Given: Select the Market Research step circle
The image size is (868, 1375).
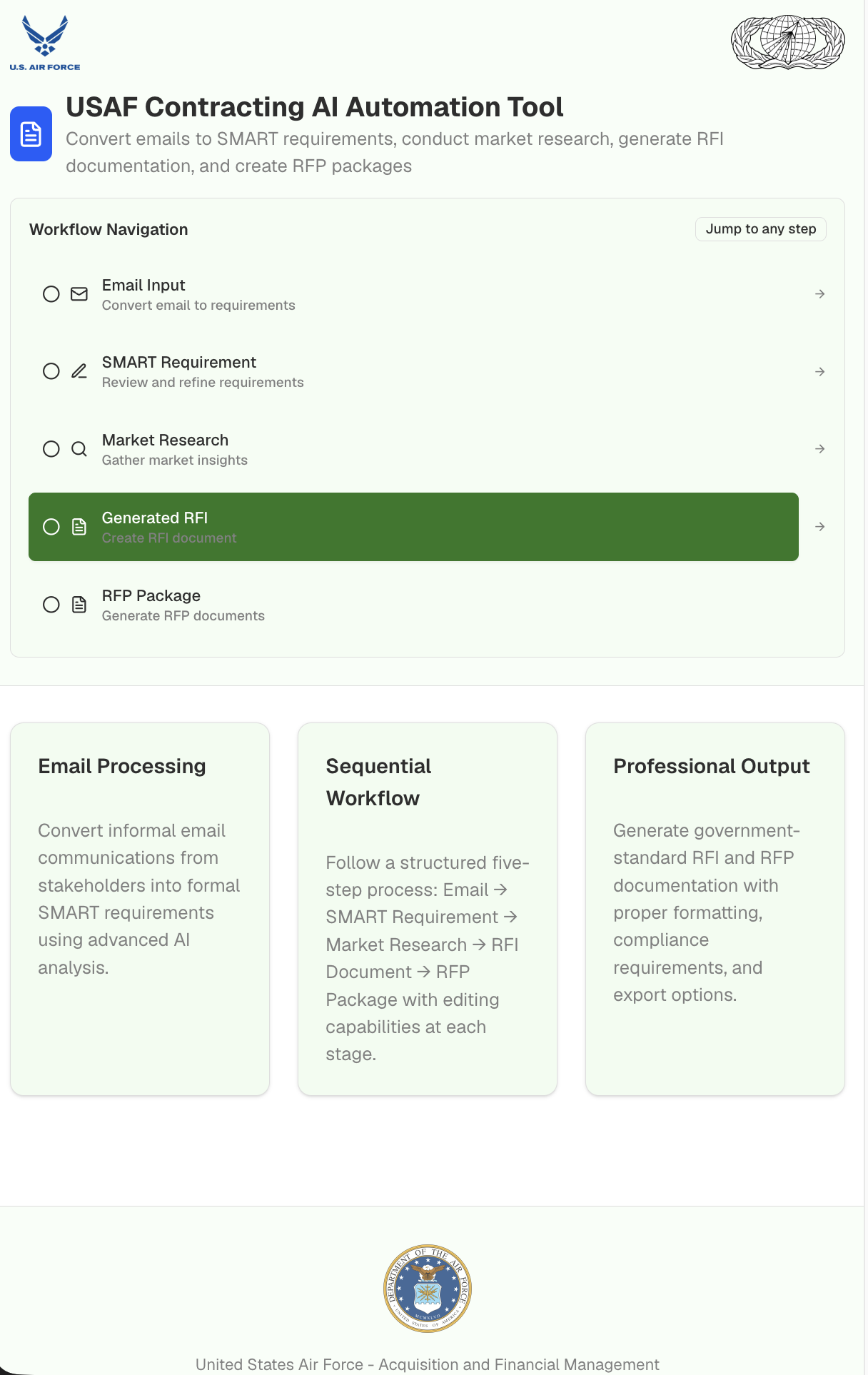Looking at the screenshot, I should pyautogui.click(x=51, y=449).
